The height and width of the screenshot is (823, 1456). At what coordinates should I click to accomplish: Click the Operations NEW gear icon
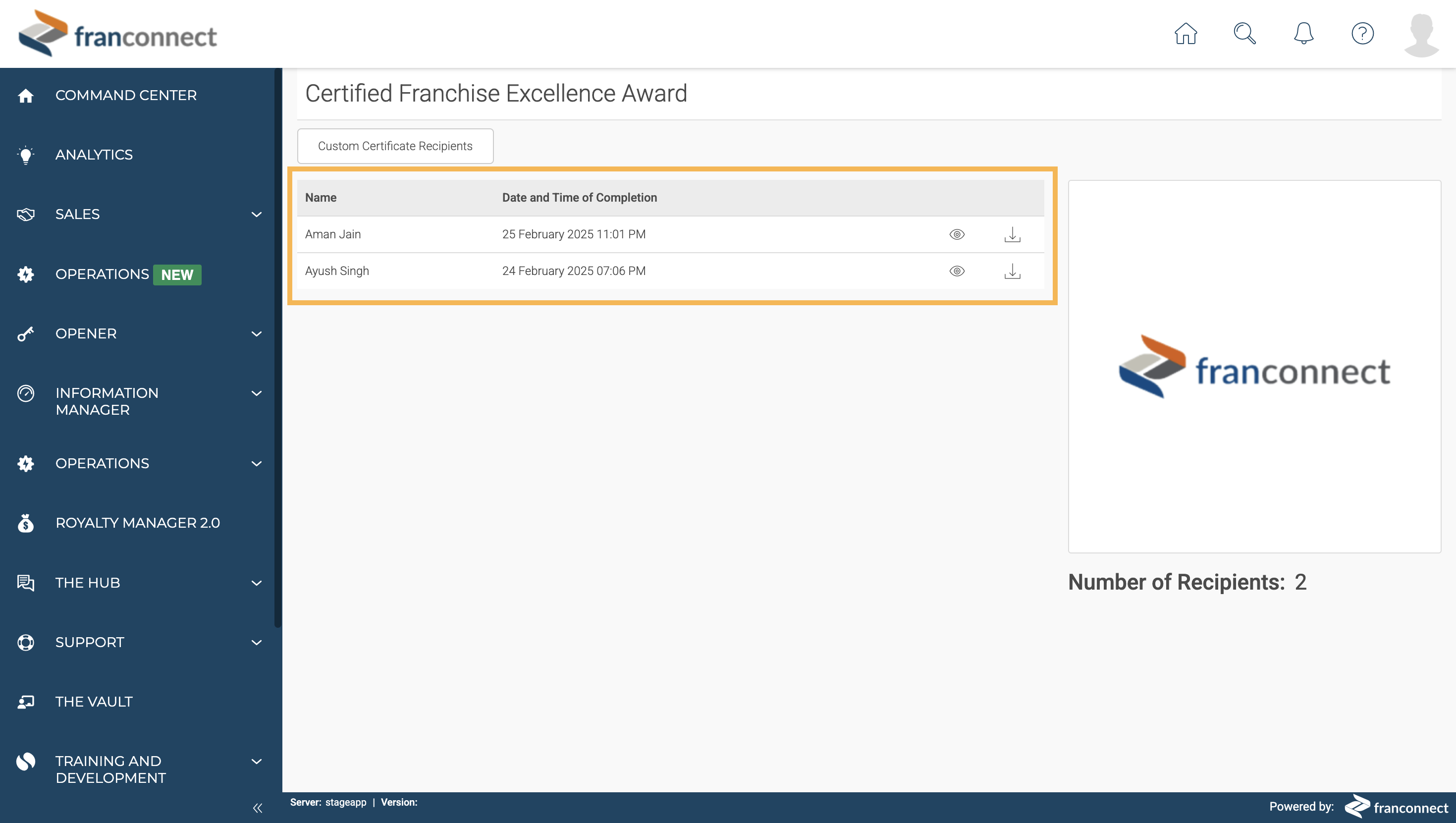point(25,274)
